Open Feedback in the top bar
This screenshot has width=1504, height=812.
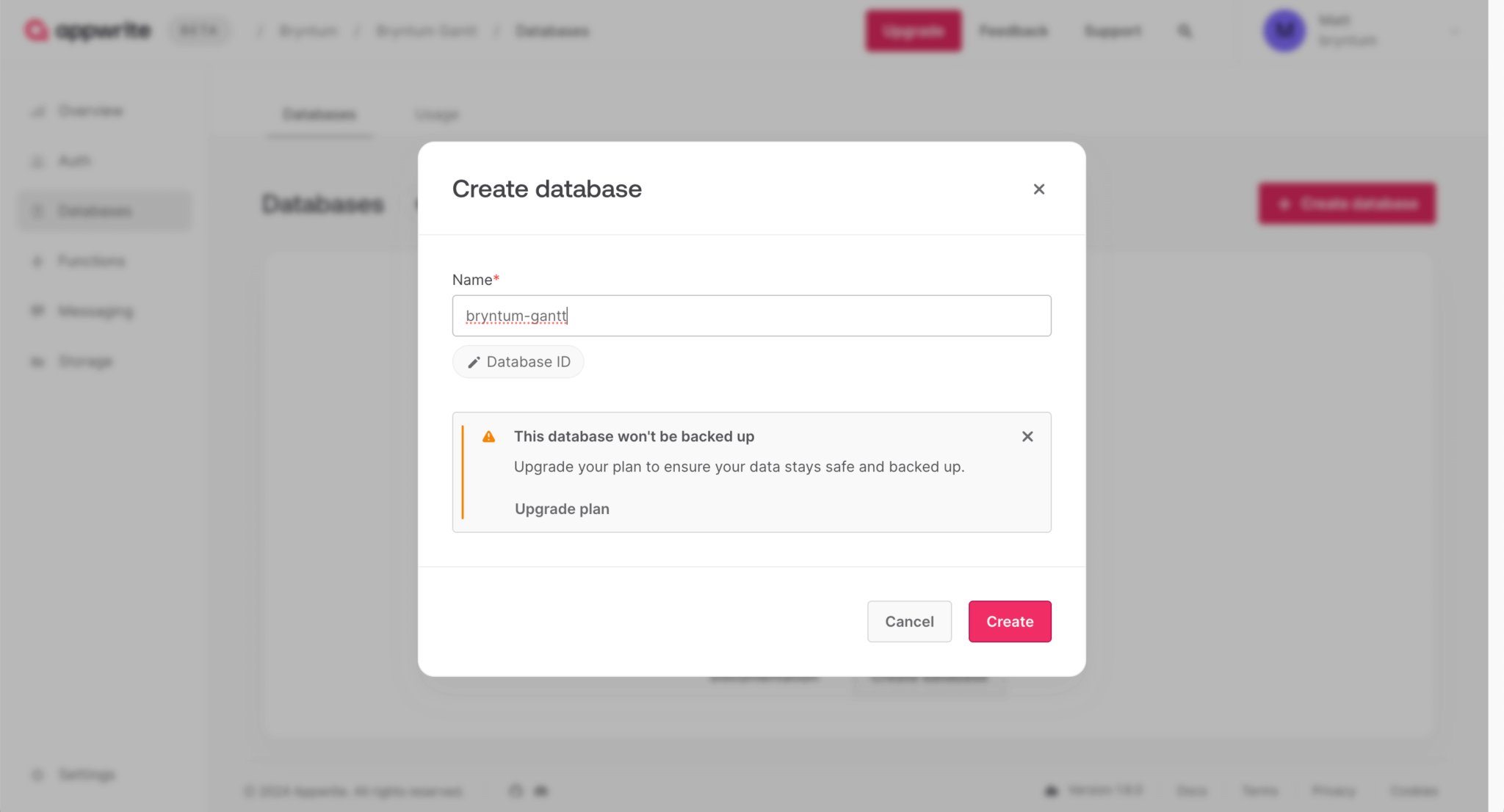(x=1013, y=31)
